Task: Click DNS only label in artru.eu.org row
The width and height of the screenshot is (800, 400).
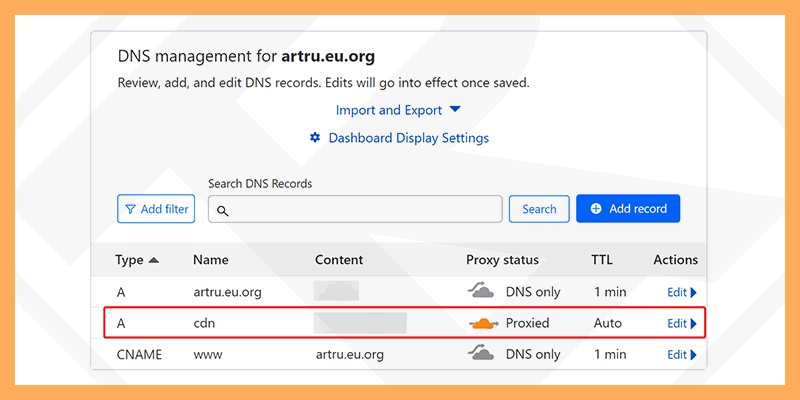Action: click(x=533, y=292)
